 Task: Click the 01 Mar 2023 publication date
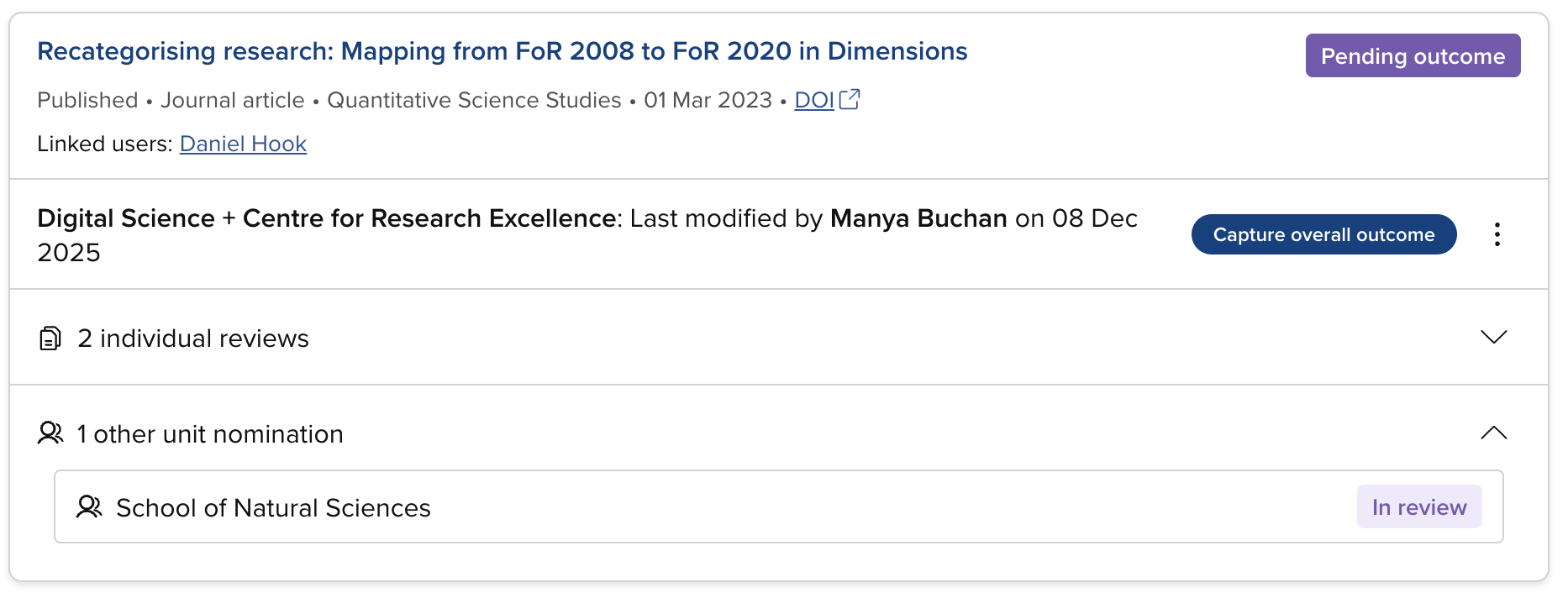[x=708, y=100]
